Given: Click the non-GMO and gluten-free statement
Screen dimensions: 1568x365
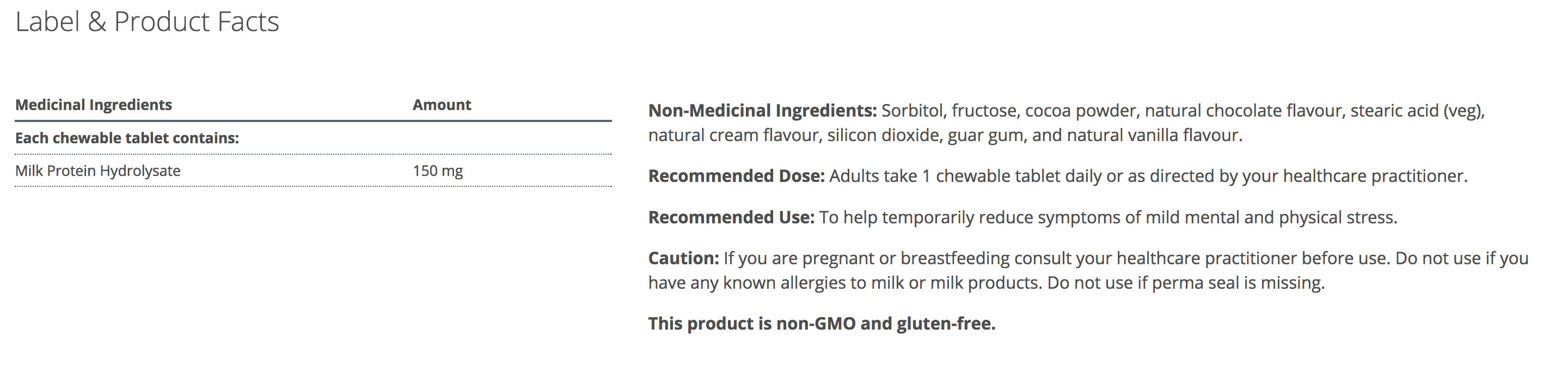Looking at the screenshot, I should click(821, 324).
